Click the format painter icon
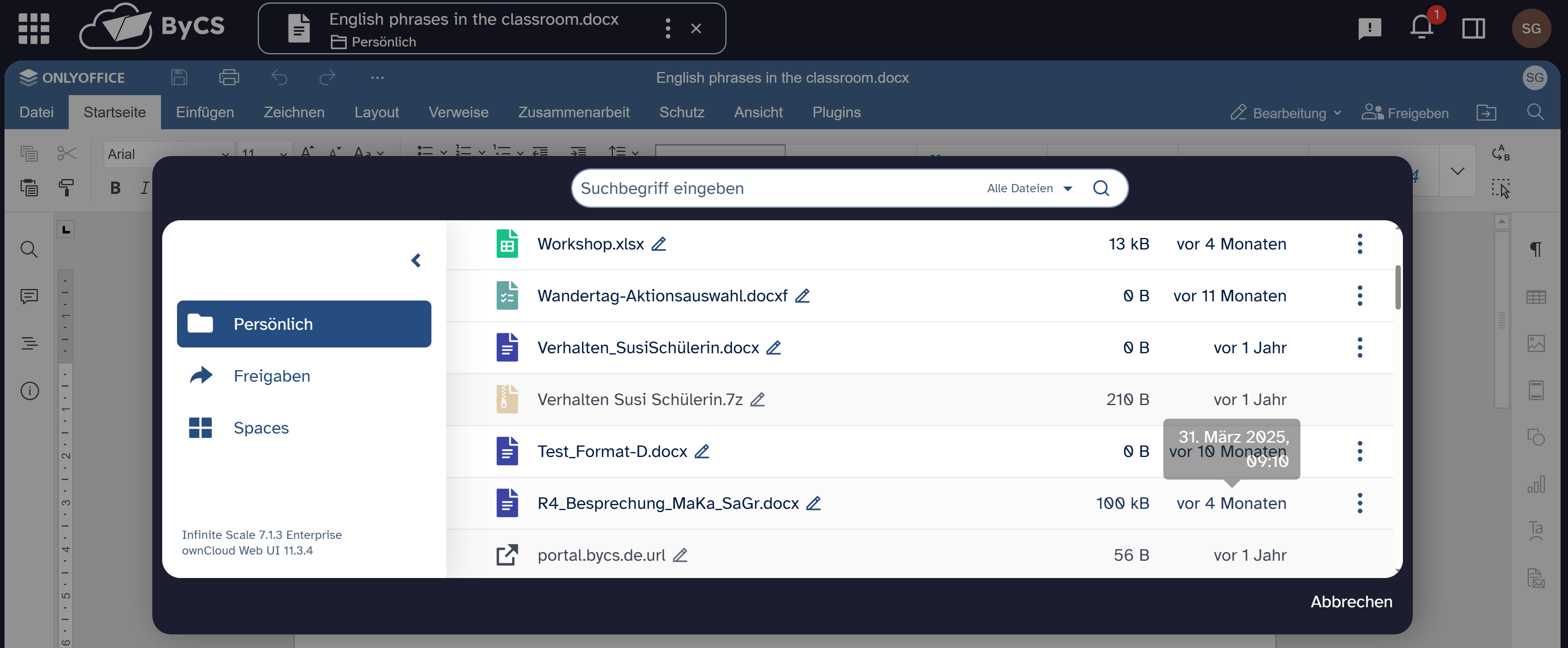1568x648 pixels. (x=66, y=188)
